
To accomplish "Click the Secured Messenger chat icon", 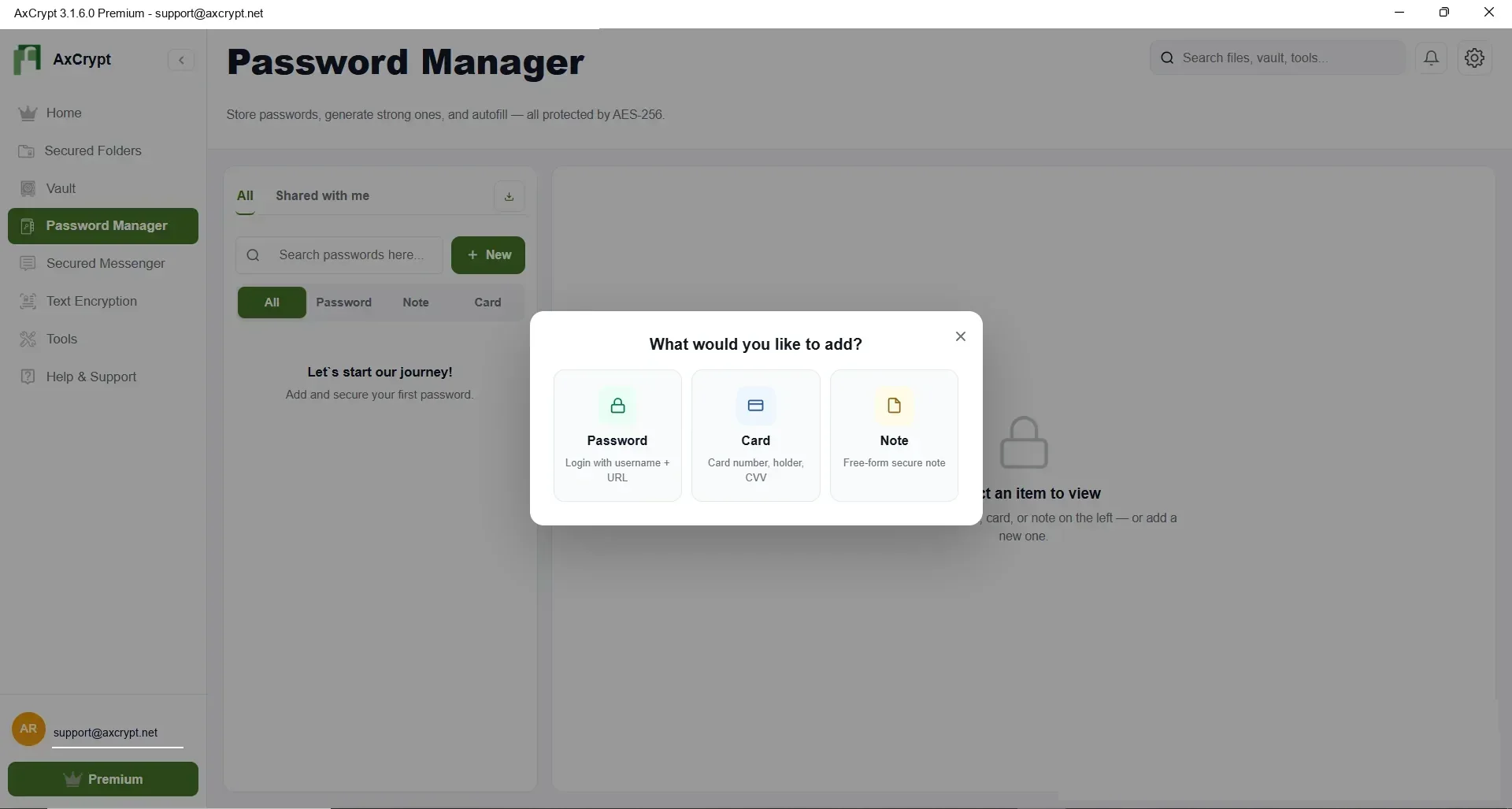I will [x=28, y=264].
